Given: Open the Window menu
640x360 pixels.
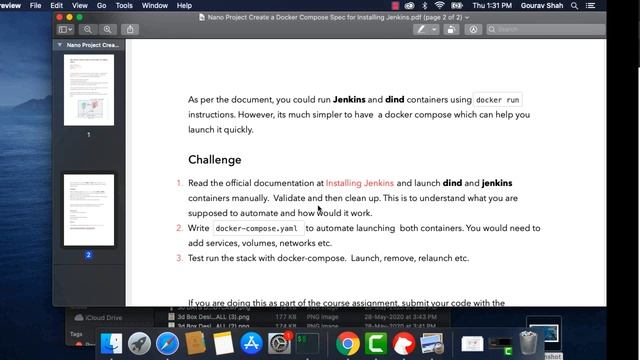Looking at the screenshot, I should [155, 6].
